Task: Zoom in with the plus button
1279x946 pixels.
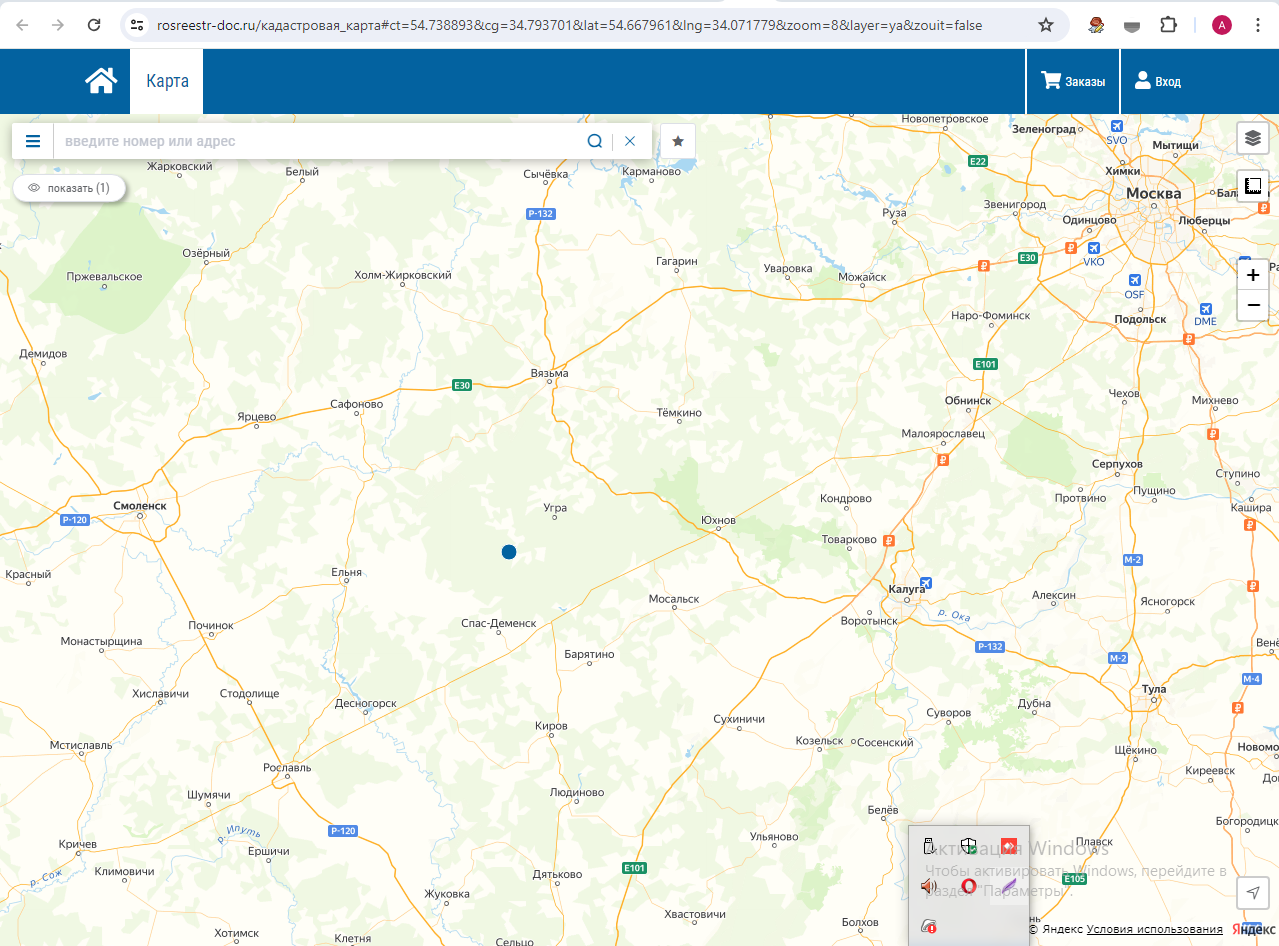Action: pos(1253,274)
